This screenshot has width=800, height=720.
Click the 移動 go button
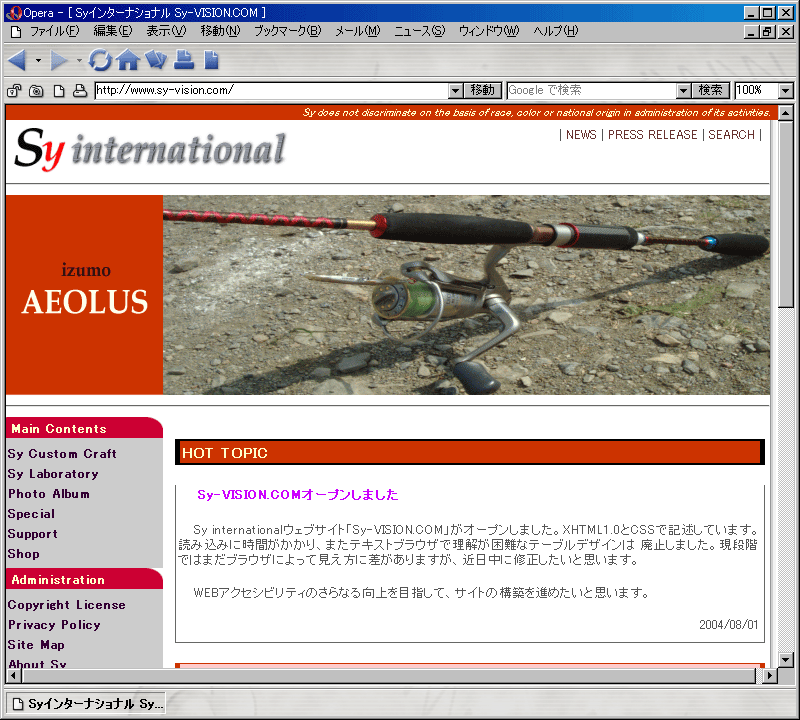[x=483, y=91]
